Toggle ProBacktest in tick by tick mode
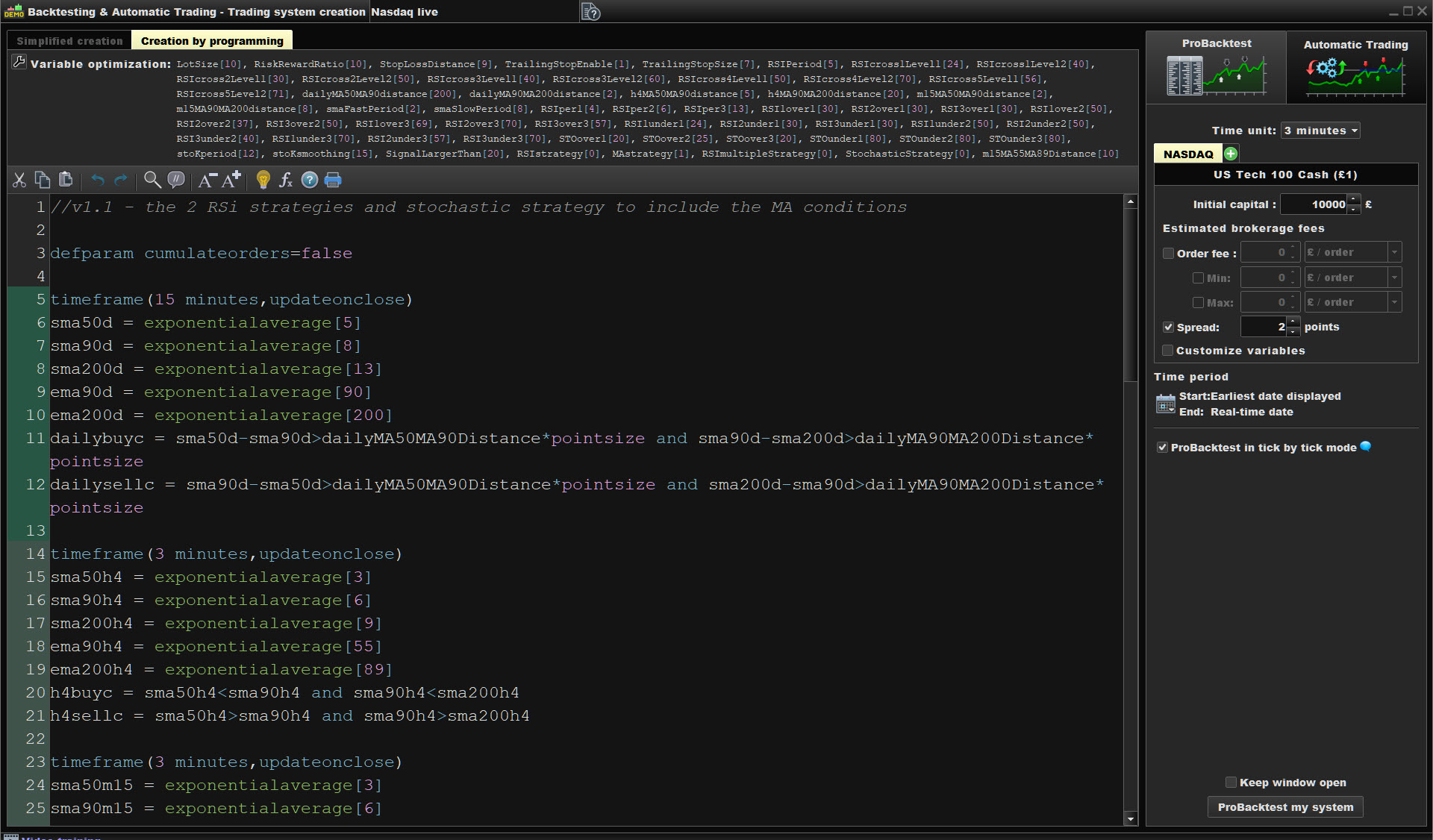This screenshot has height=840, width=1433. pyautogui.click(x=1162, y=448)
